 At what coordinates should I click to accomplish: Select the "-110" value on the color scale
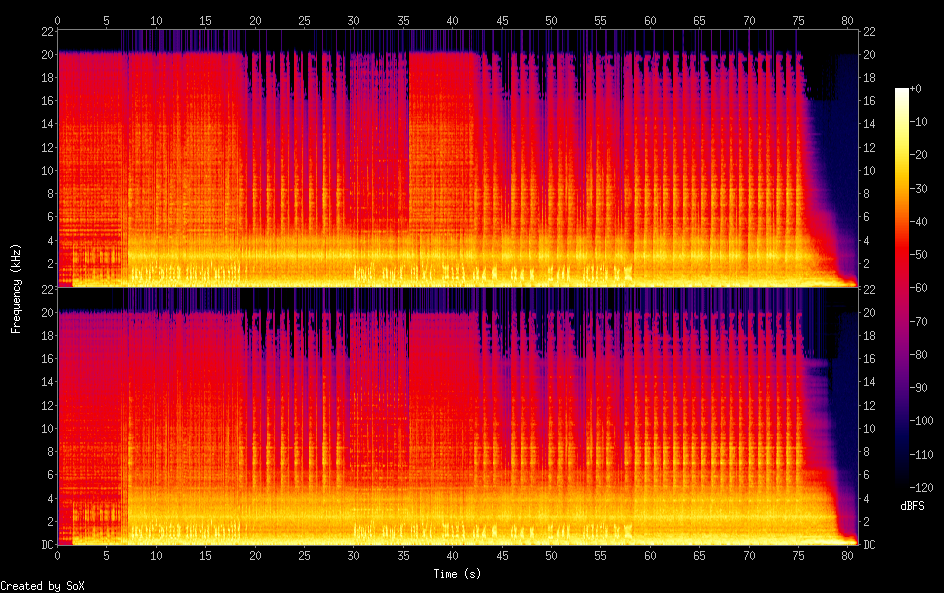pyautogui.click(x=922, y=455)
